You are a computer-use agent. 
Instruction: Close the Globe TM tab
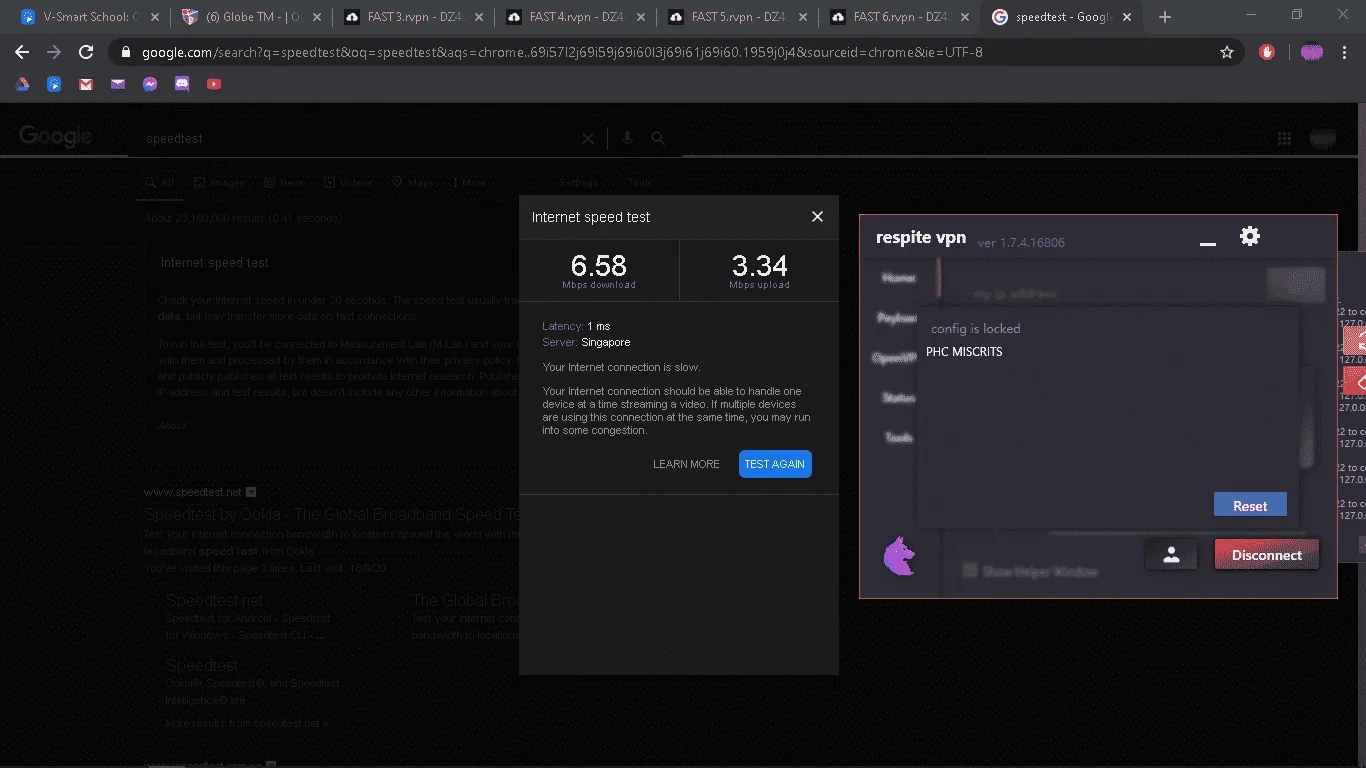tap(317, 17)
